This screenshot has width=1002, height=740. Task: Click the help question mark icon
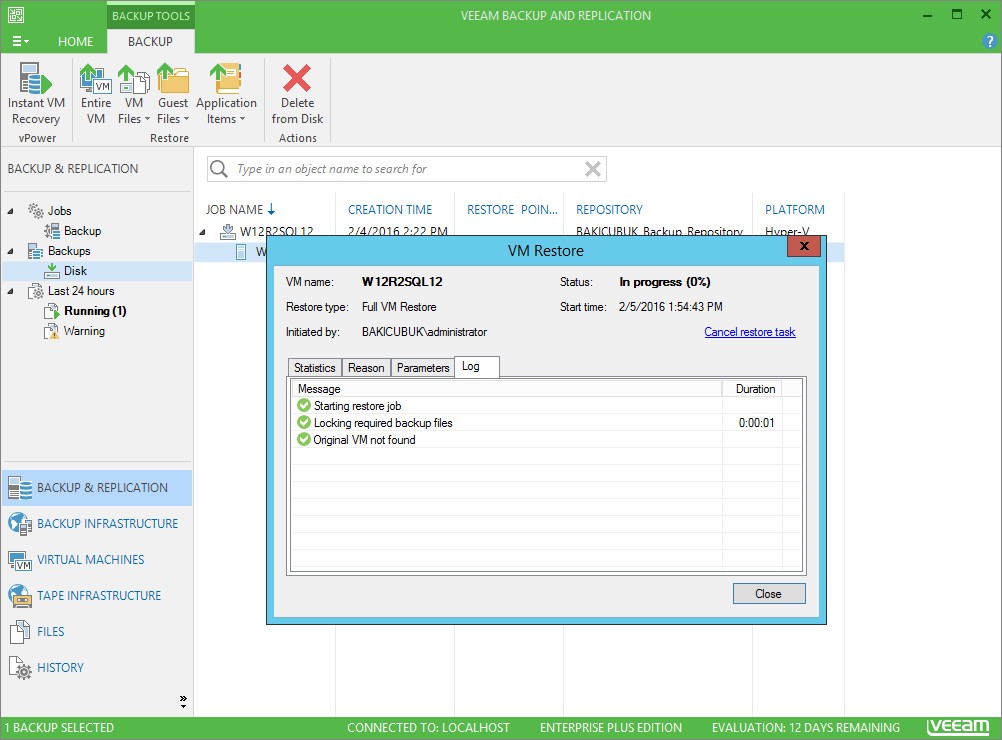989,42
